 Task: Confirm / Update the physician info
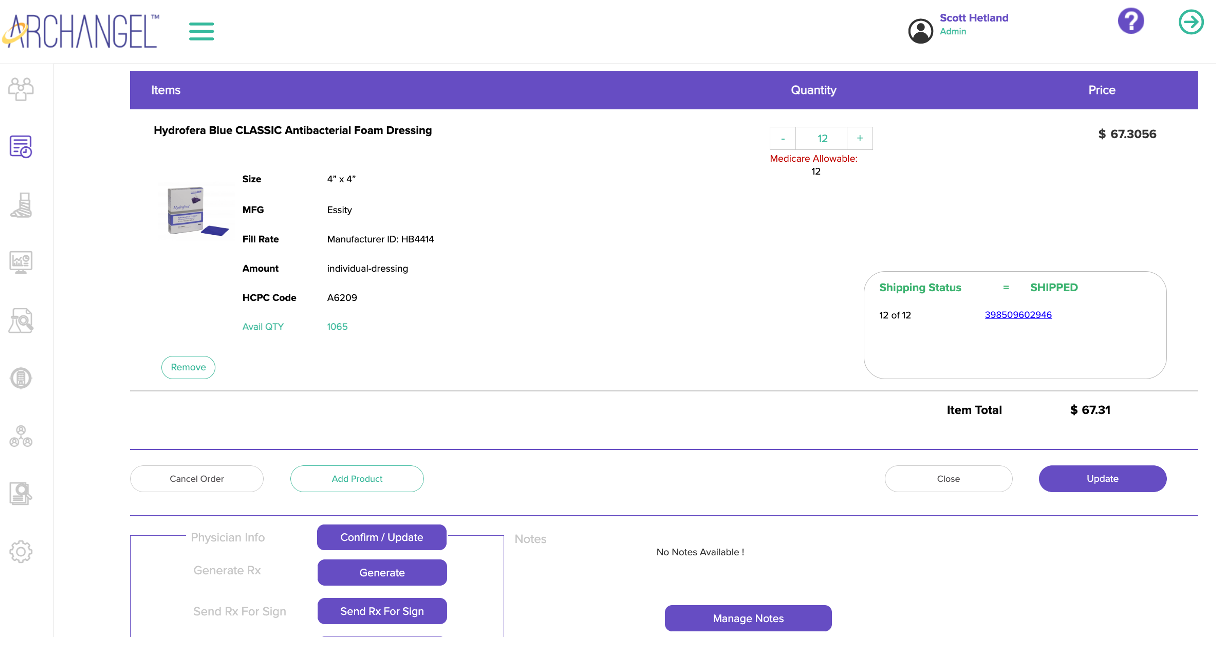(x=381, y=537)
